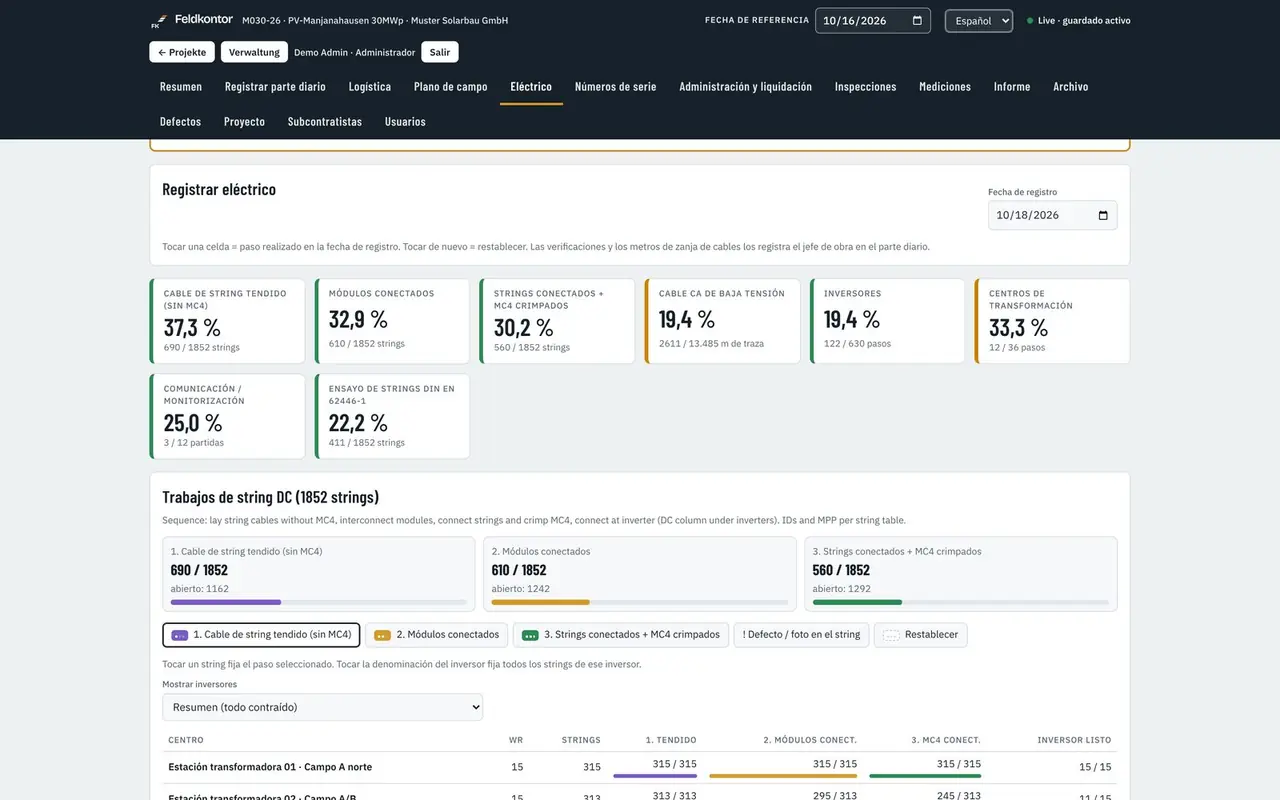Open calendar picker in Fecha de referencia
Viewport: 1280px width, 800px height.
click(917, 20)
